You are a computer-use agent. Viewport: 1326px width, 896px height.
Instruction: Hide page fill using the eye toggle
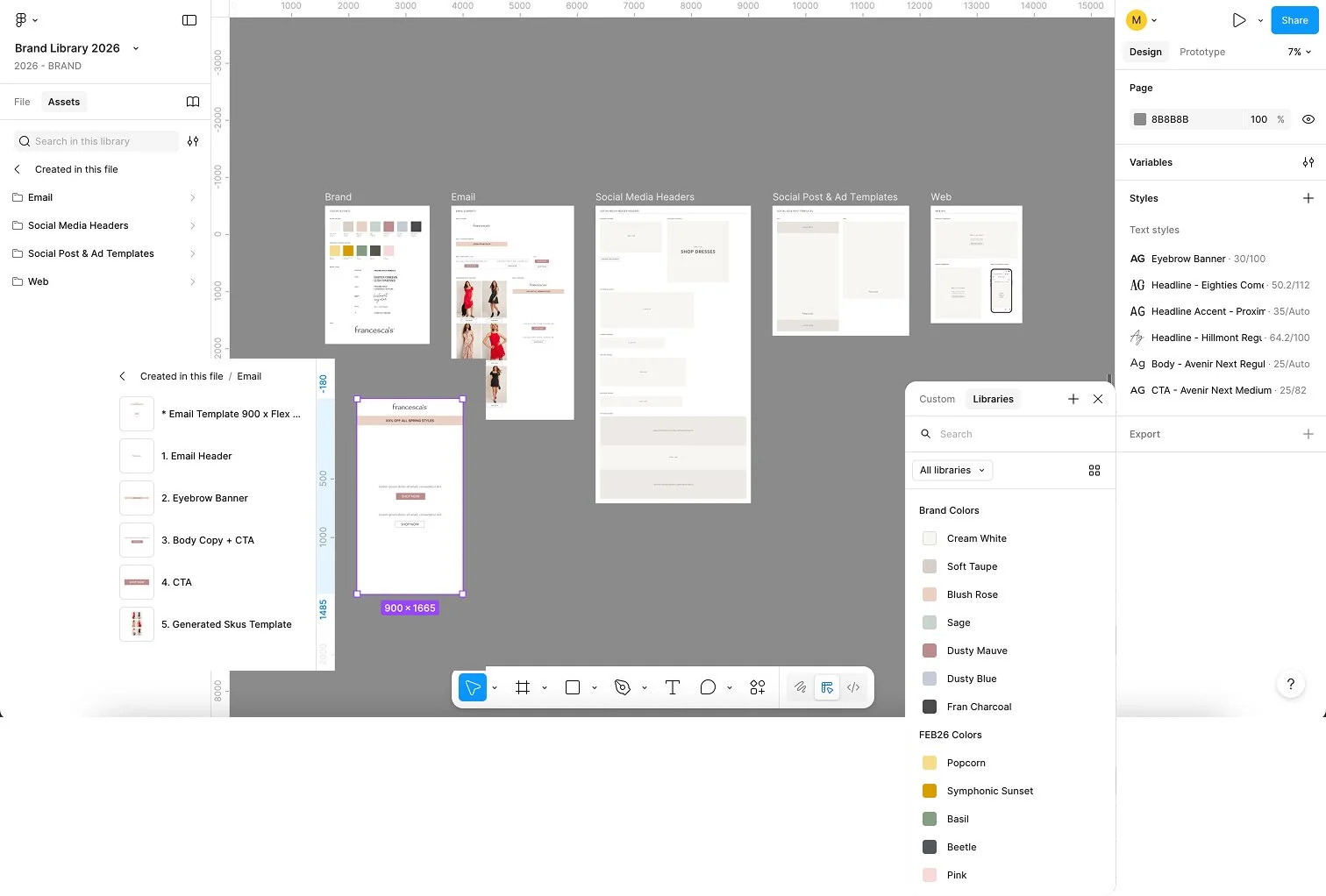[1308, 118]
